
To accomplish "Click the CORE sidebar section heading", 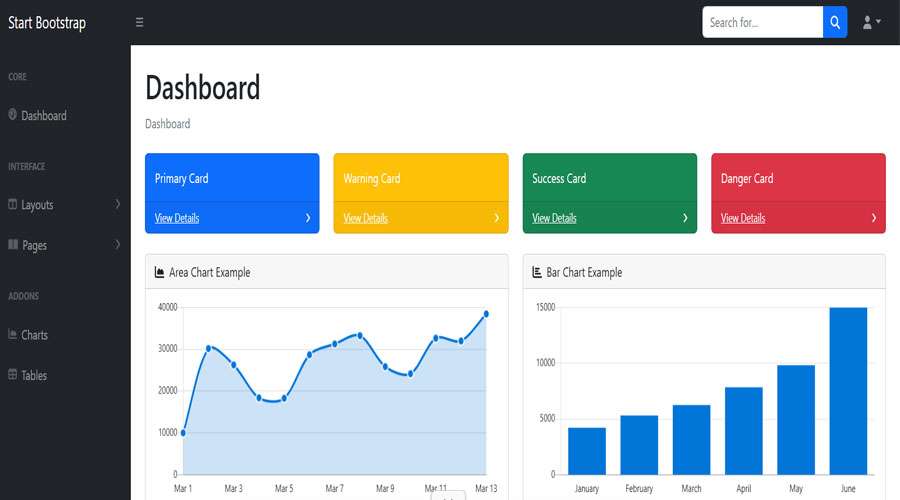I will (x=17, y=76).
